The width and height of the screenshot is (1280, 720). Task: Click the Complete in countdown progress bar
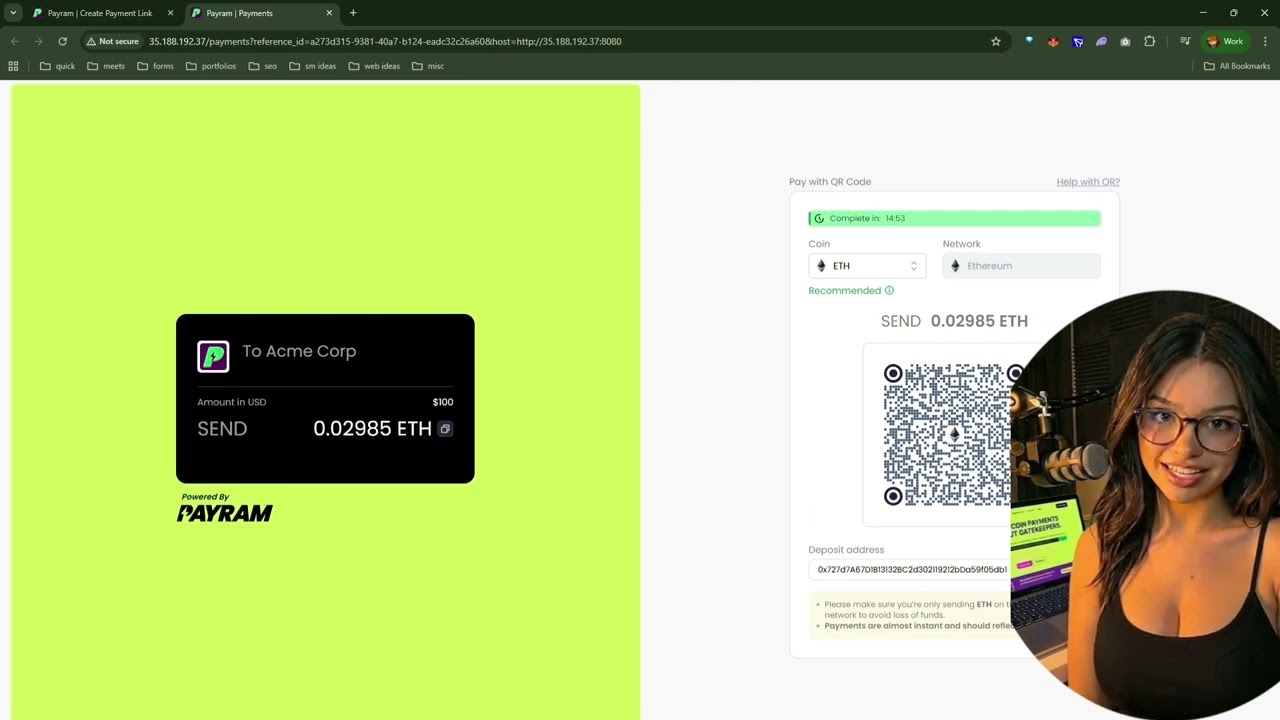(x=954, y=218)
